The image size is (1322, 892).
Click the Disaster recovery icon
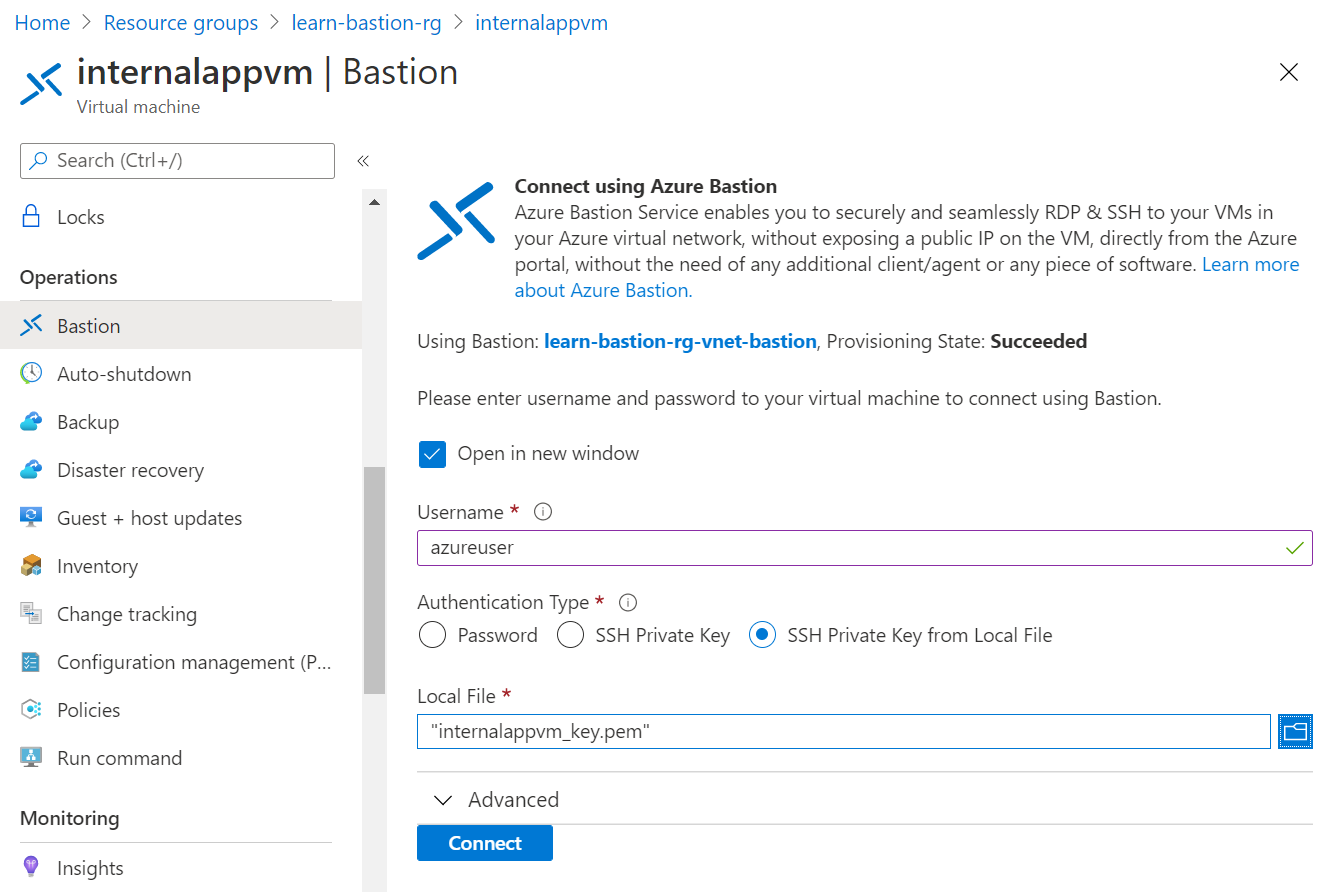click(x=31, y=470)
